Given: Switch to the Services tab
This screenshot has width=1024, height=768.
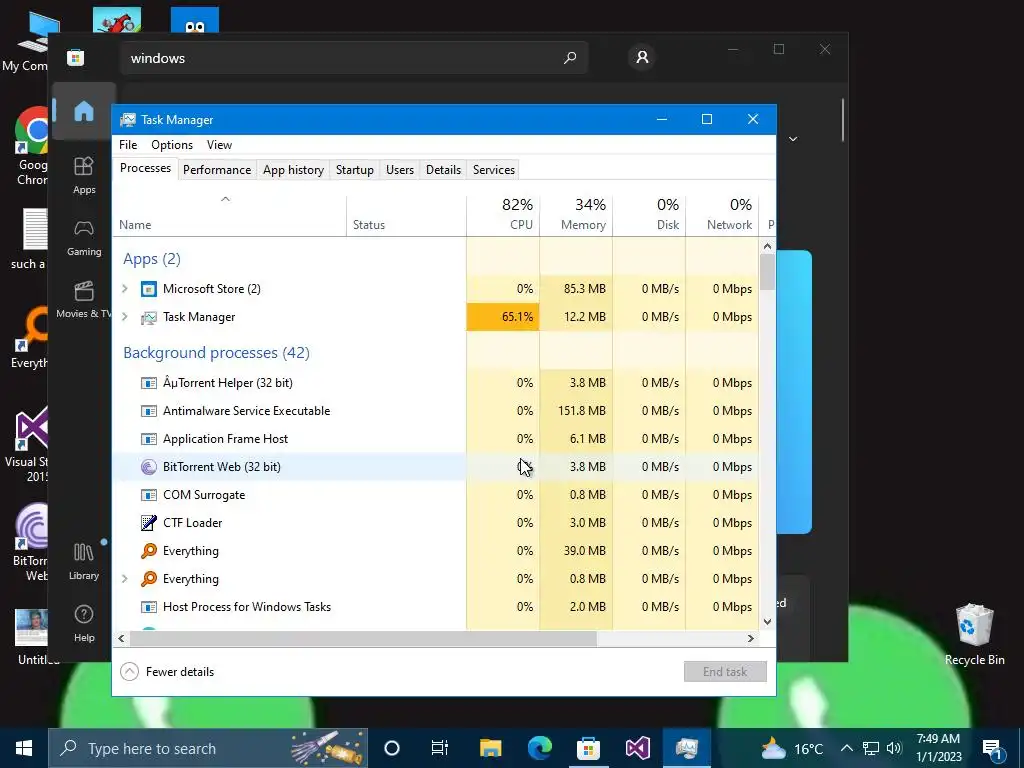Looking at the screenshot, I should pyautogui.click(x=494, y=170).
